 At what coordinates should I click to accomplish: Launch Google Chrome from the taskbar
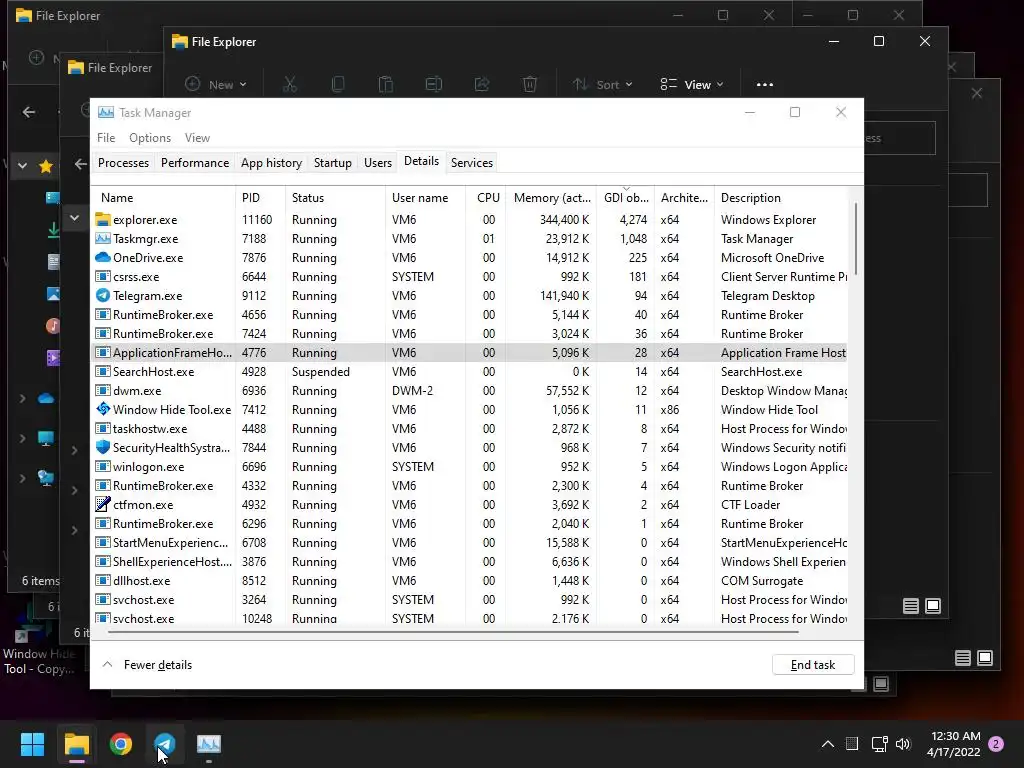click(121, 744)
